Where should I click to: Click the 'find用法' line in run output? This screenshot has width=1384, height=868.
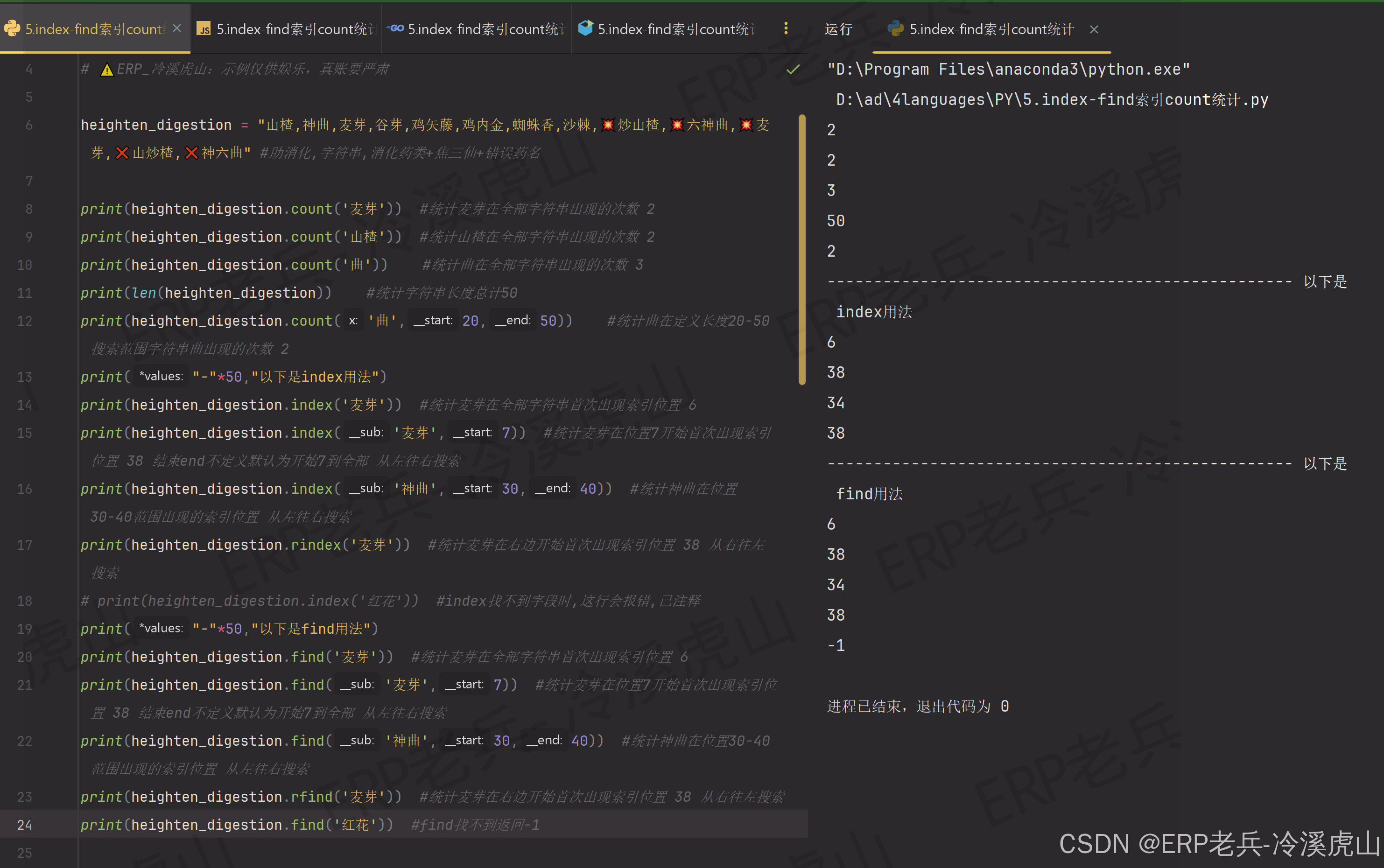point(869,494)
